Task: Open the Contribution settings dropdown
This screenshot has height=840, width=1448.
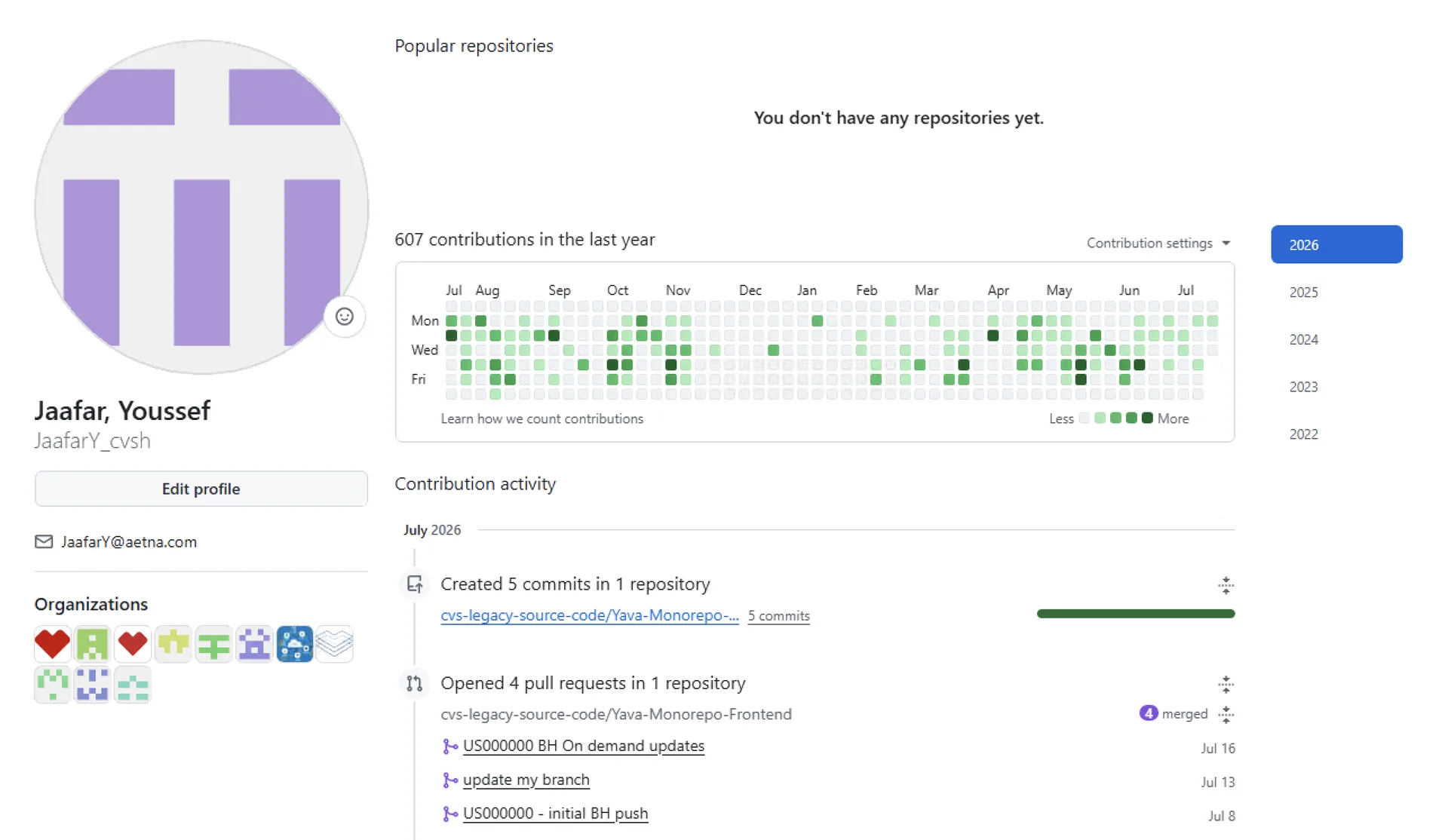Action: [x=1158, y=243]
